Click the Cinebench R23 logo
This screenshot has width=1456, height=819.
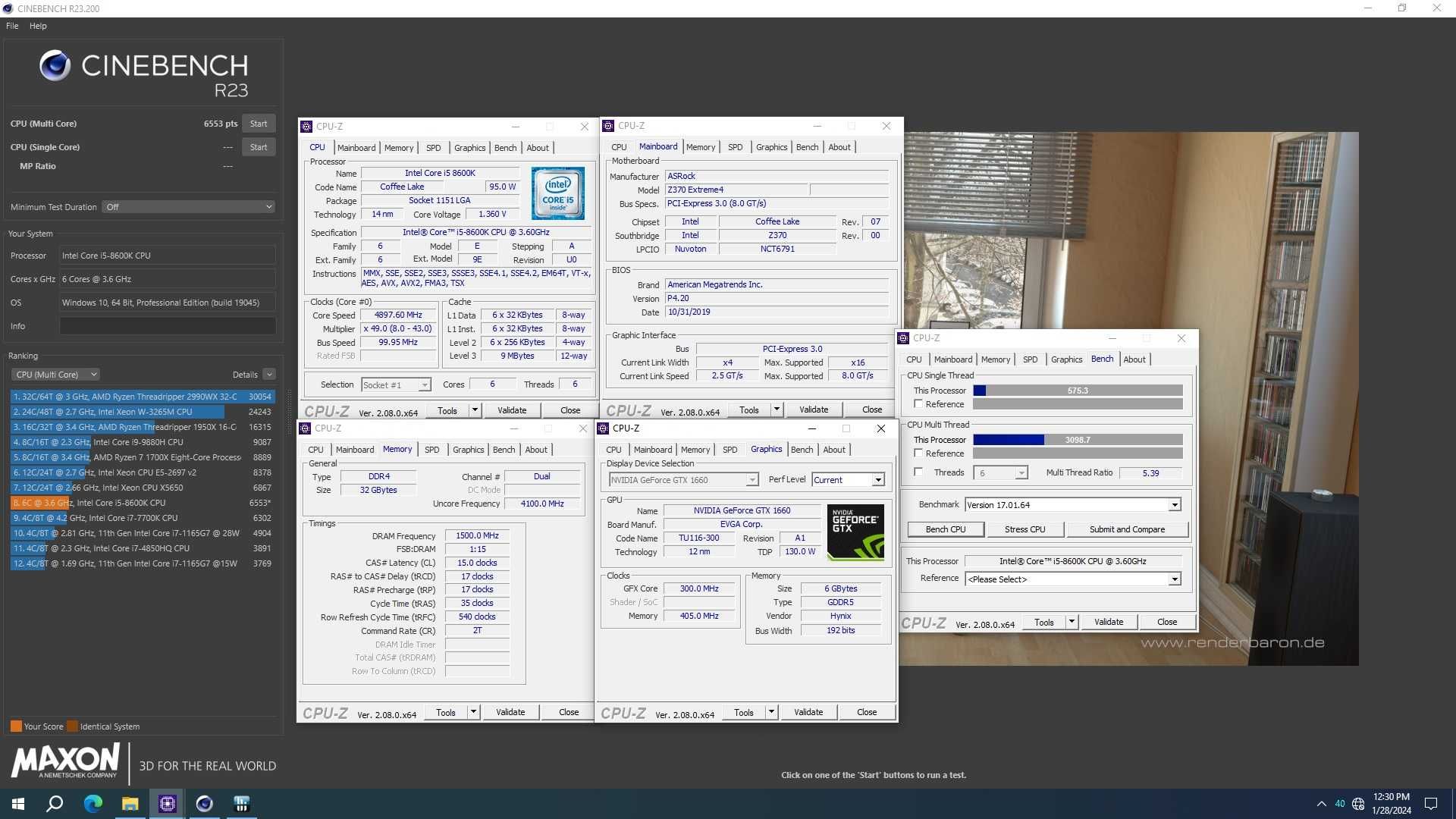pos(144,74)
